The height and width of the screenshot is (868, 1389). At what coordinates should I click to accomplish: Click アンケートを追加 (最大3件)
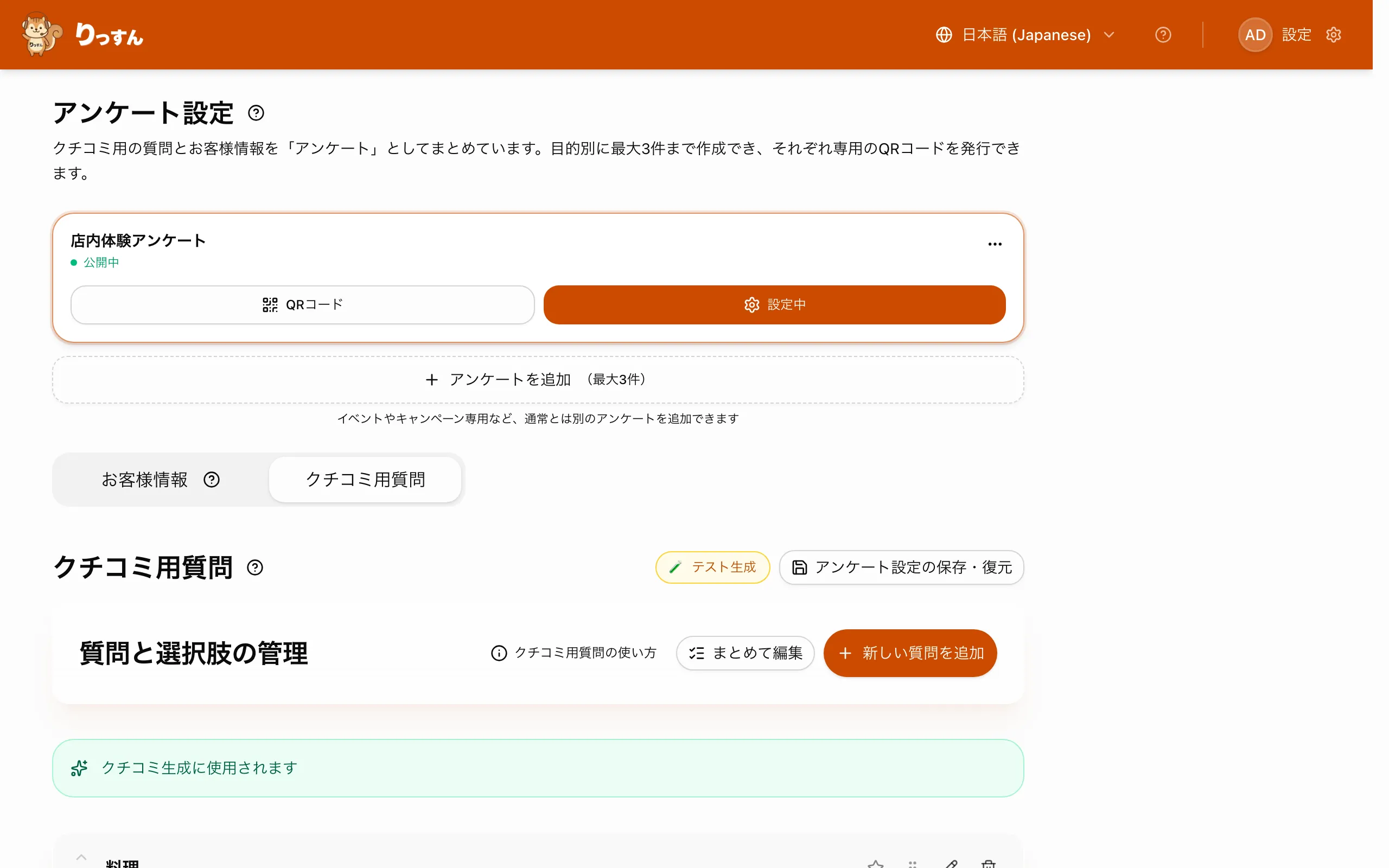pos(538,379)
